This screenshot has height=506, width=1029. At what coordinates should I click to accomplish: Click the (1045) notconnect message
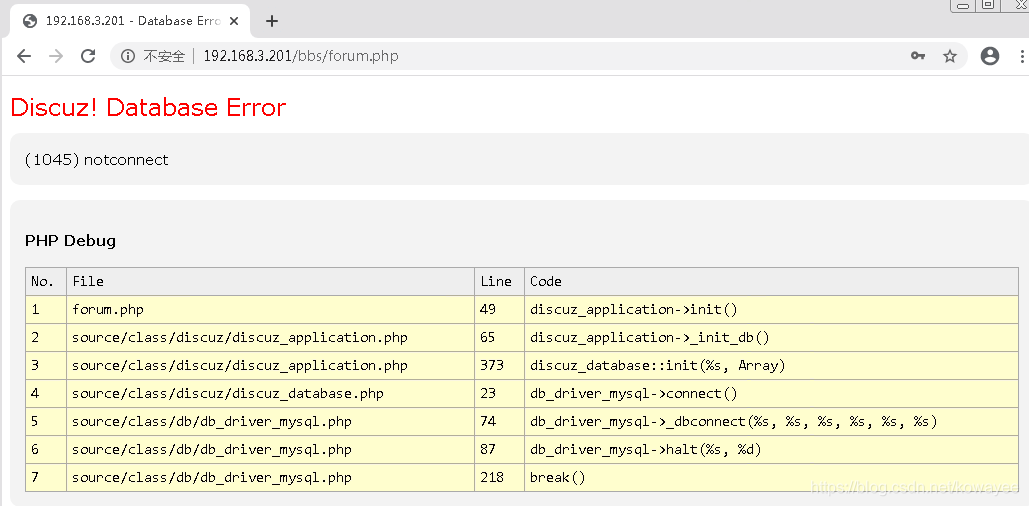pyautogui.click(x=96, y=159)
